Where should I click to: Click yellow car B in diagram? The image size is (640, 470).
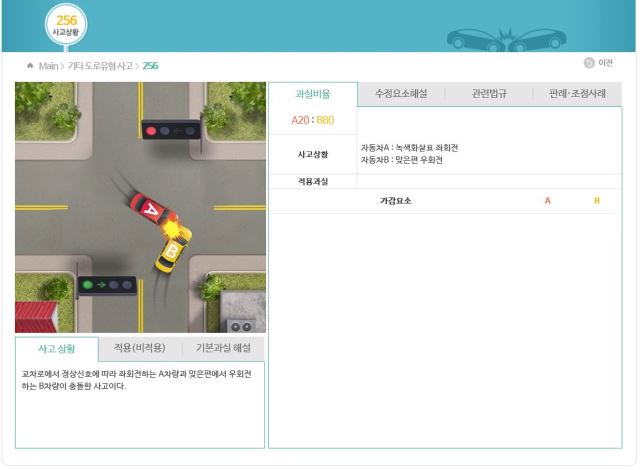173,249
